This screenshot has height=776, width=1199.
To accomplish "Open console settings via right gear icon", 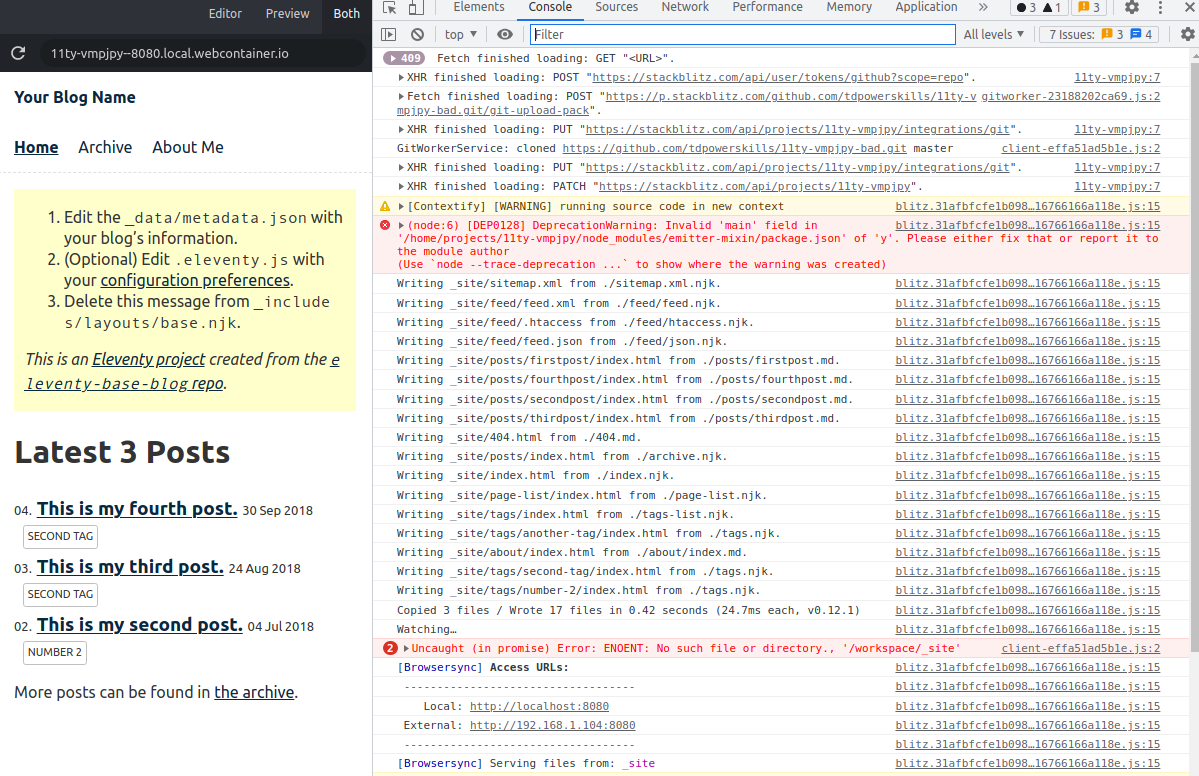I will [1186, 34].
